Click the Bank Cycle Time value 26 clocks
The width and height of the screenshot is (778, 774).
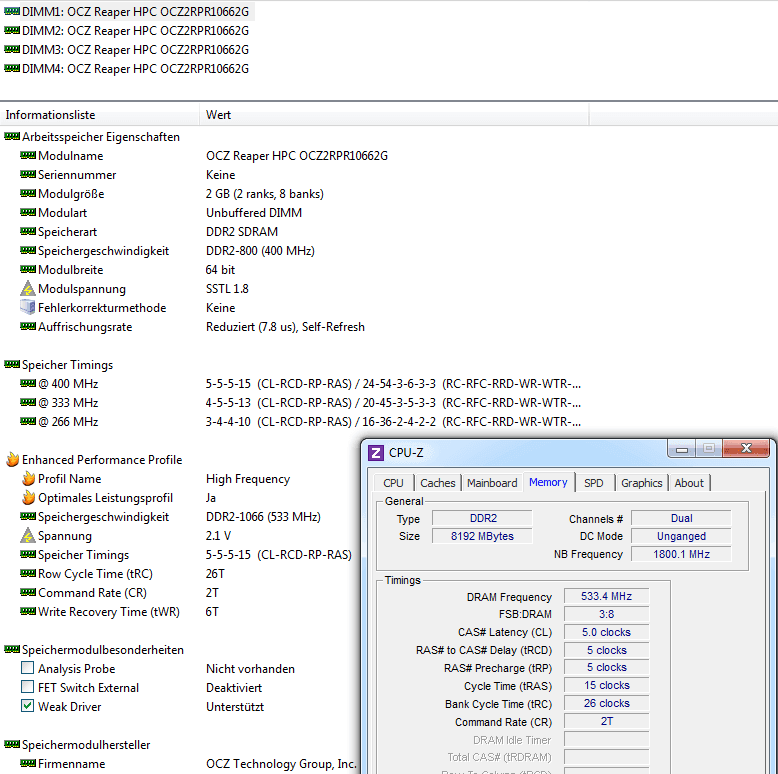[606, 703]
